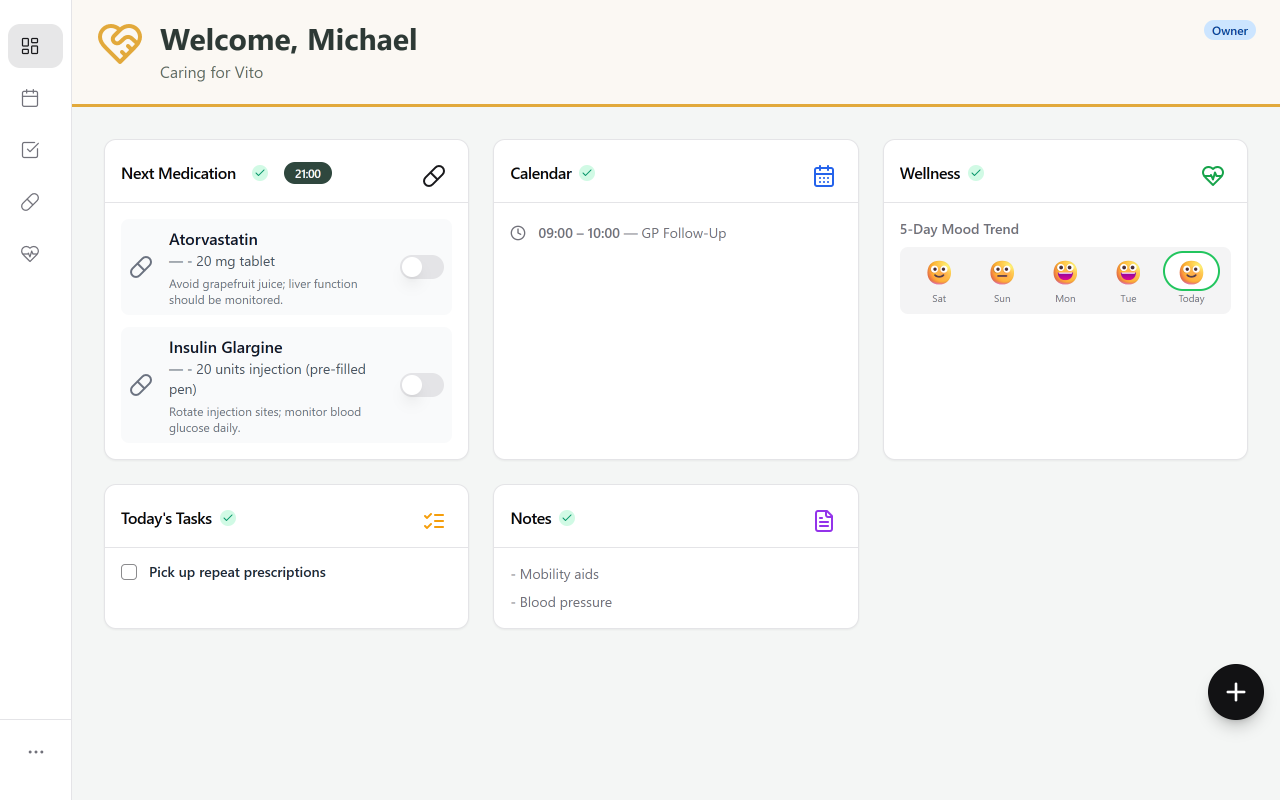
Task: Click the floating plus add button
Action: pyautogui.click(x=1236, y=692)
